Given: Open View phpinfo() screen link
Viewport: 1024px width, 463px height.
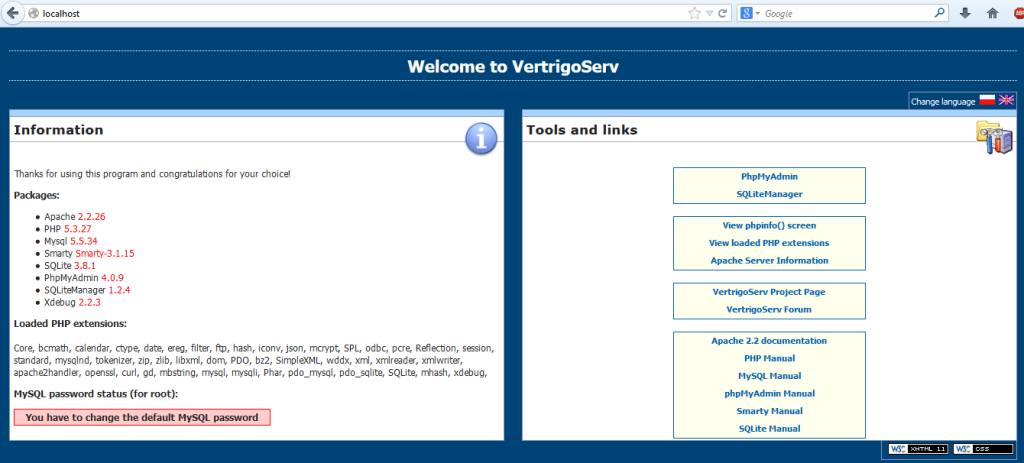Looking at the screenshot, I should [x=769, y=225].
